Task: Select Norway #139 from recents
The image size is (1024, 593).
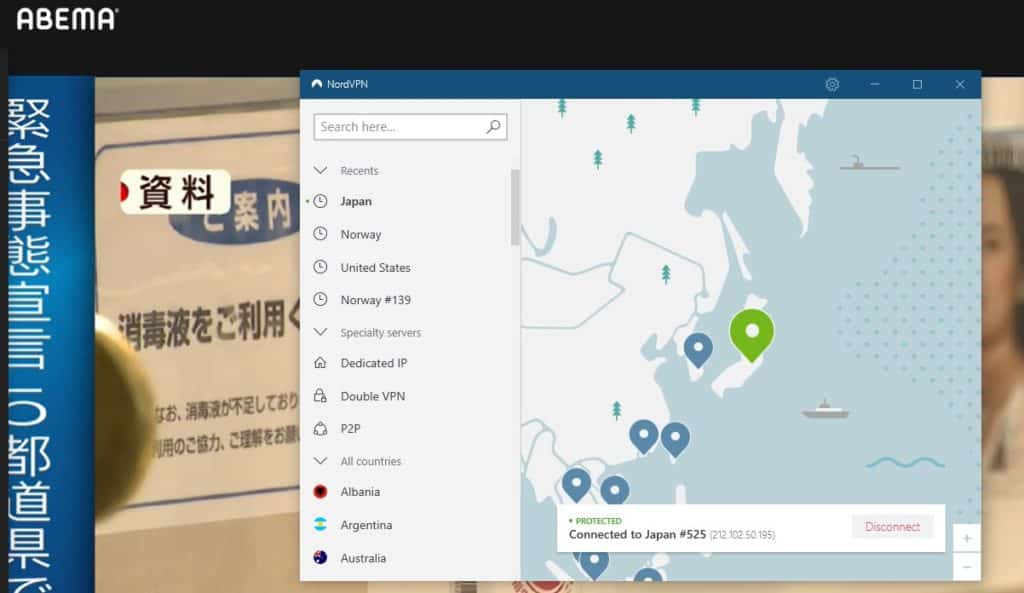Action: pos(376,300)
